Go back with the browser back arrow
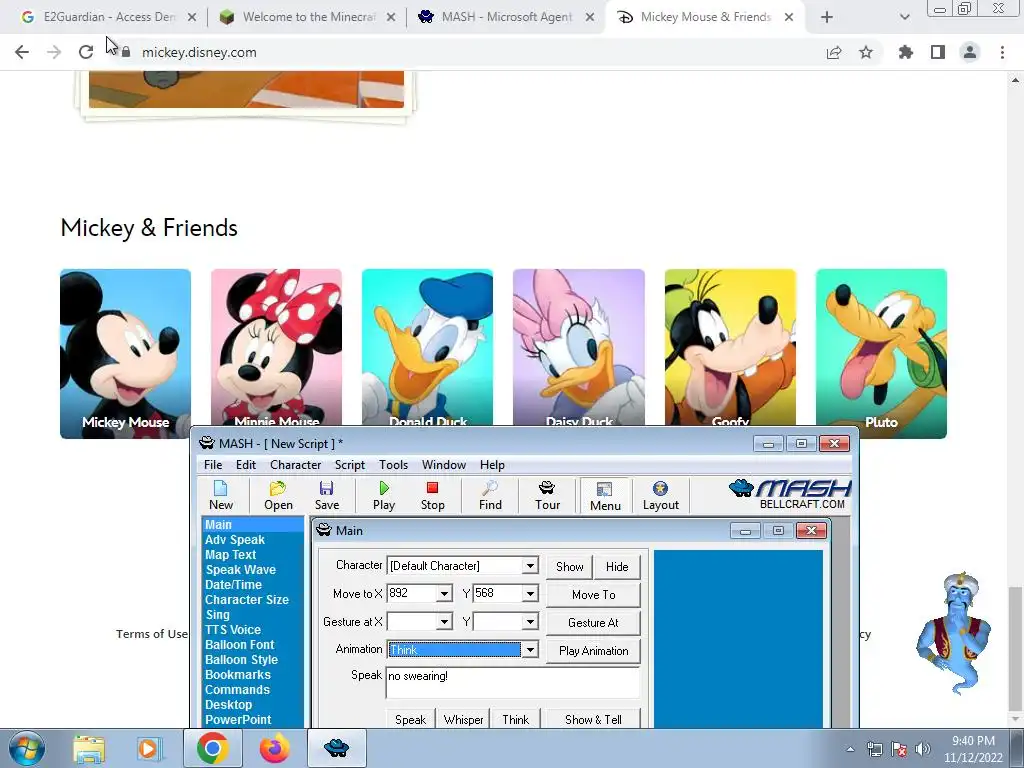The width and height of the screenshot is (1024, 768). (22, 52)
